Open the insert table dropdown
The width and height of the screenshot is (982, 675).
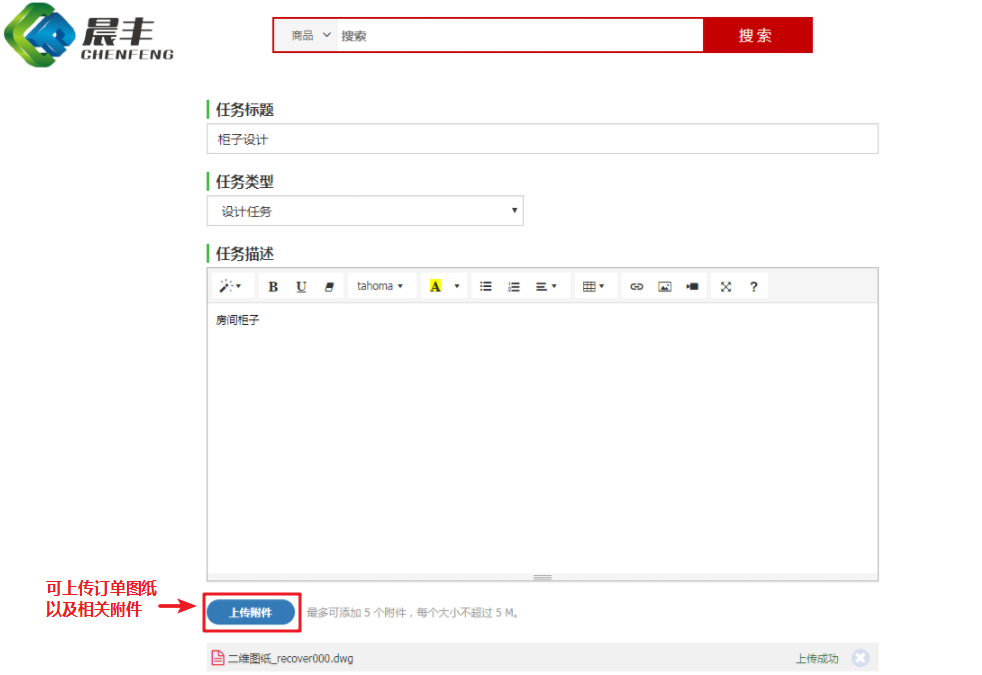(593, 286)
